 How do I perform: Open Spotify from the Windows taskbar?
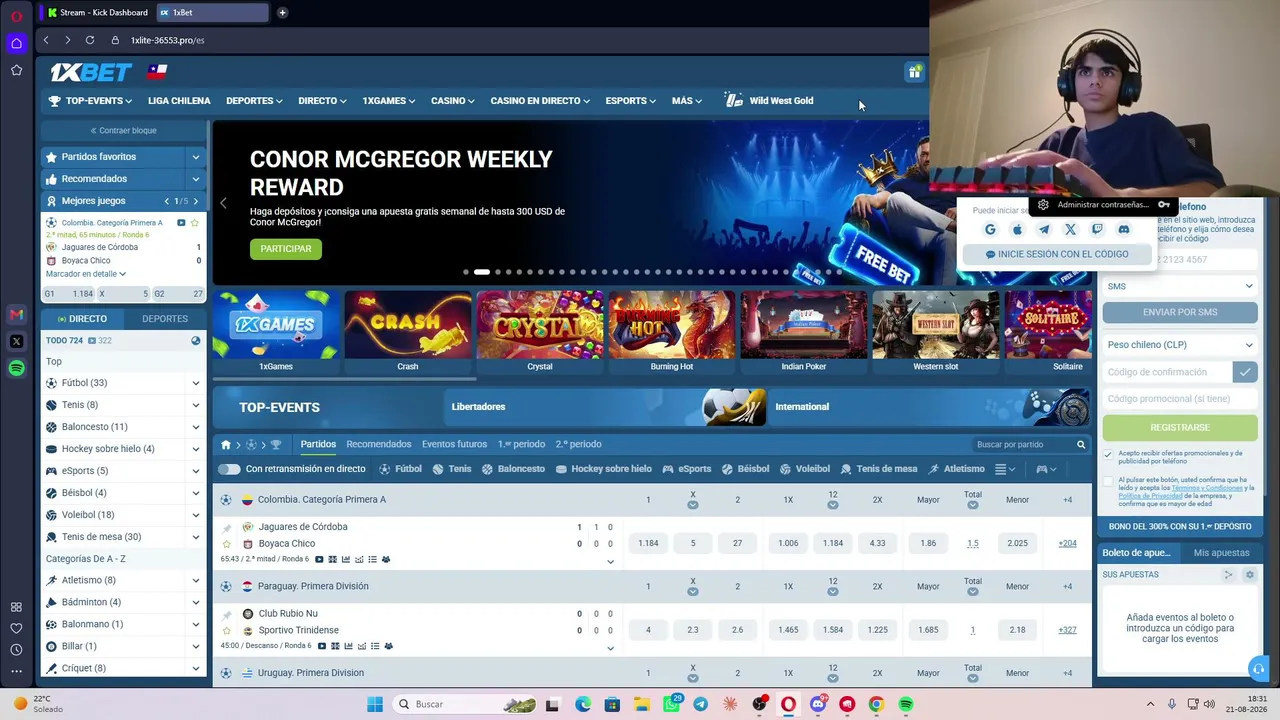coord(905,704)
